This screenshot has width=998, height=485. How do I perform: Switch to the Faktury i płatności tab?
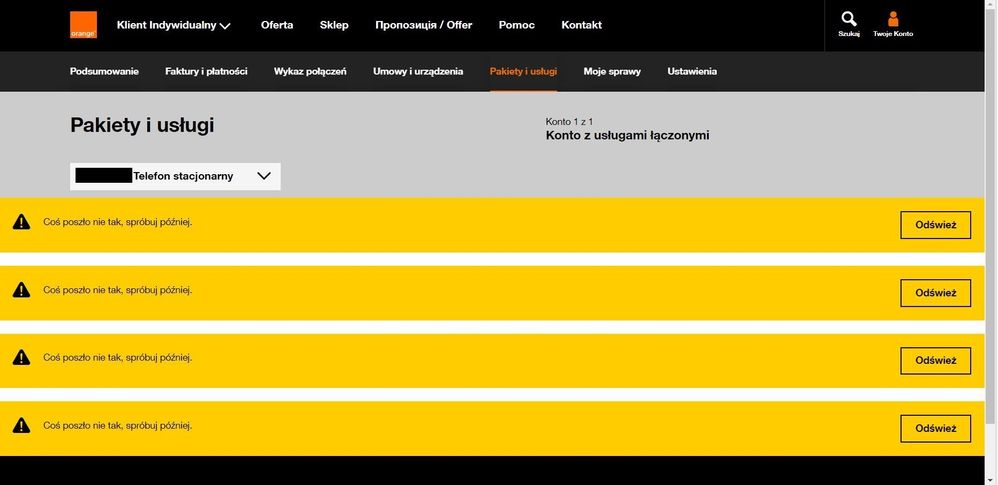pos(206,71)
